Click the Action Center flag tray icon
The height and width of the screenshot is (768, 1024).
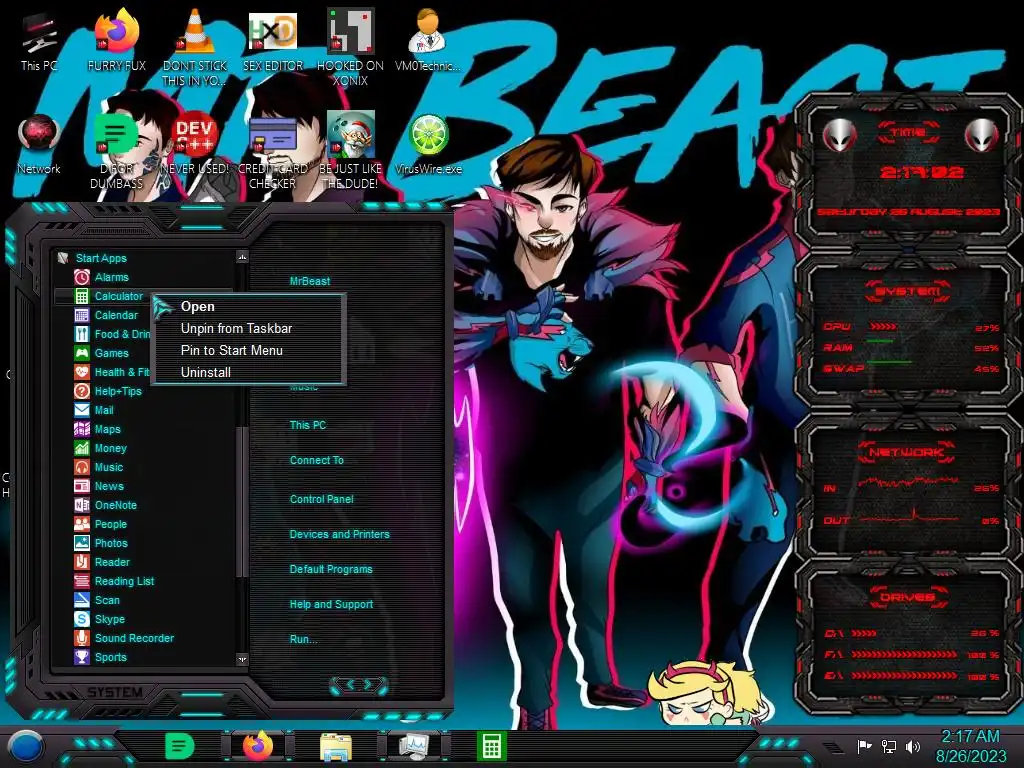point(865,746)
